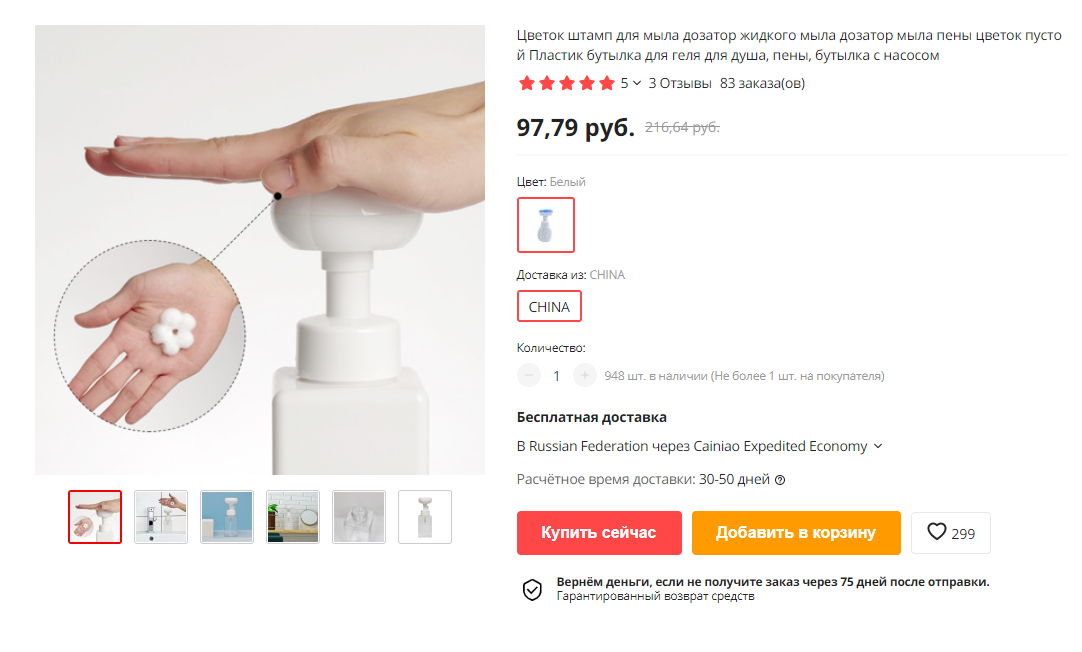The height and width of the screenshot is (652, 1082).
Task: Select the sixth thumbnail with white bottle
Action: tap(425, 517)
